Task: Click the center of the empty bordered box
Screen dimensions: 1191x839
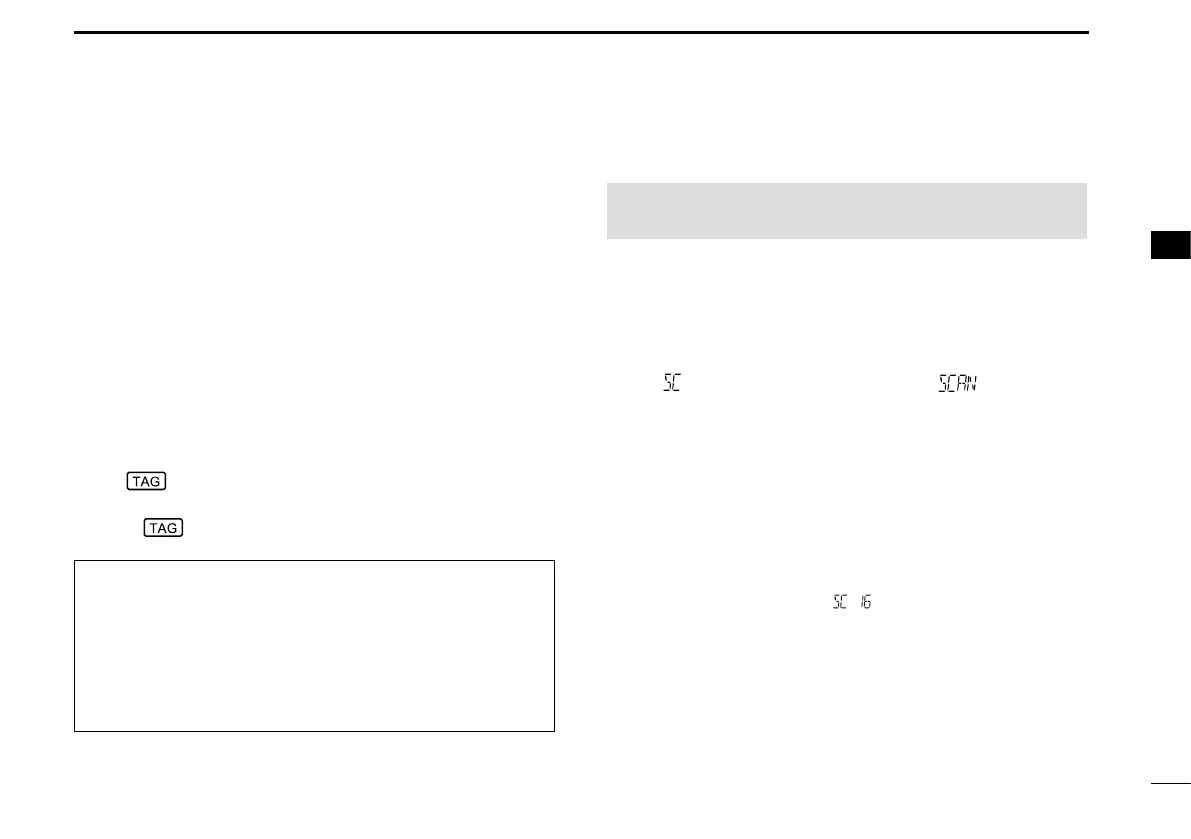Action: click(314, 646)
